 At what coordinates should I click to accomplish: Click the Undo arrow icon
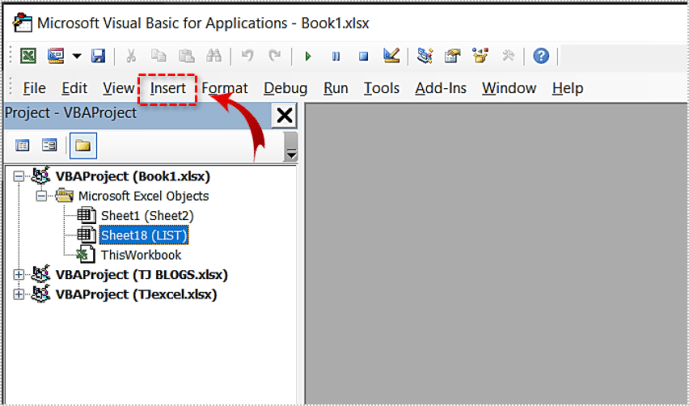tap(247, 56)
